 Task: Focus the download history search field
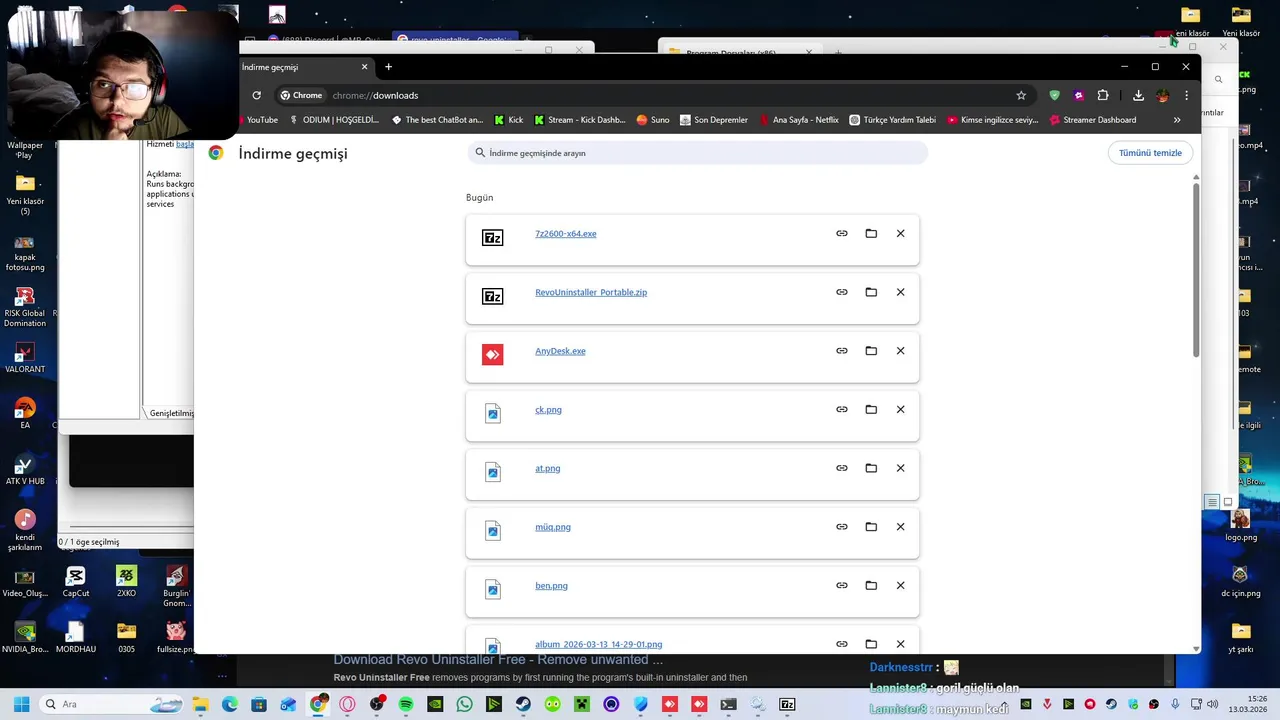[697, 153]
